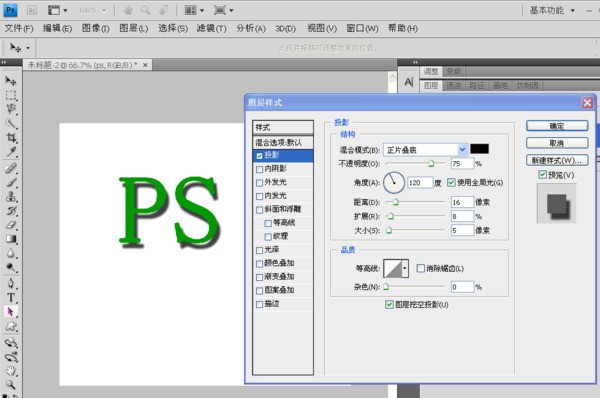Enable the 内阴影 style checkbox
The width and height of the screenshot is (600, 398).
(x=259, y=169)
